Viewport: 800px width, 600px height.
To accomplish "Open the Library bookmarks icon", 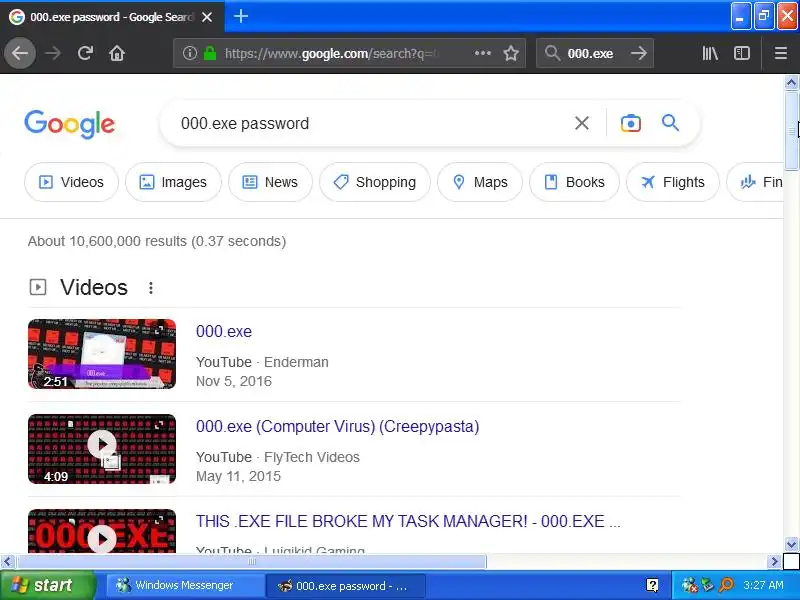I will tap(710, 53).
